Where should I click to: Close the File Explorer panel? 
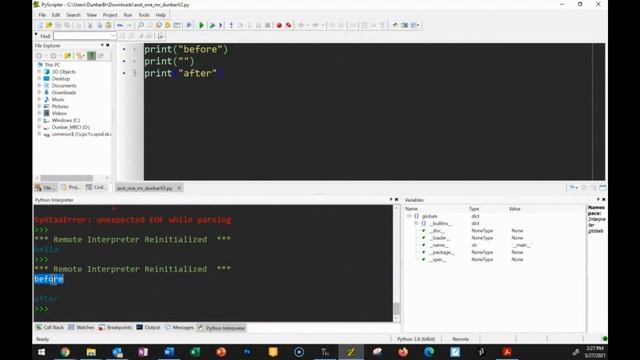click(x=108, y=45)
